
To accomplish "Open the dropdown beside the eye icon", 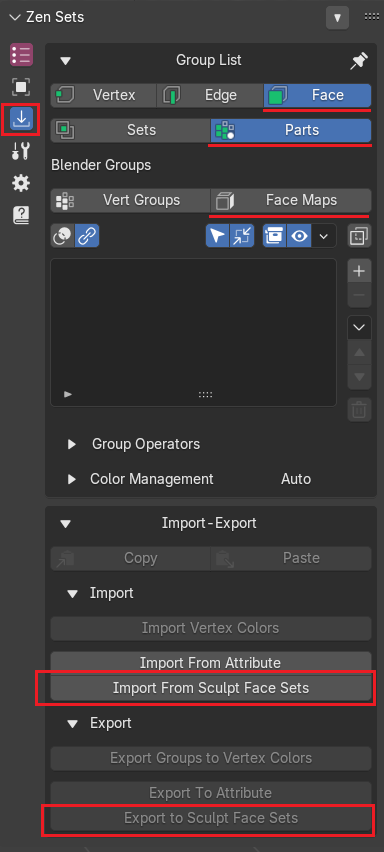I will click(x=324, y=236).
